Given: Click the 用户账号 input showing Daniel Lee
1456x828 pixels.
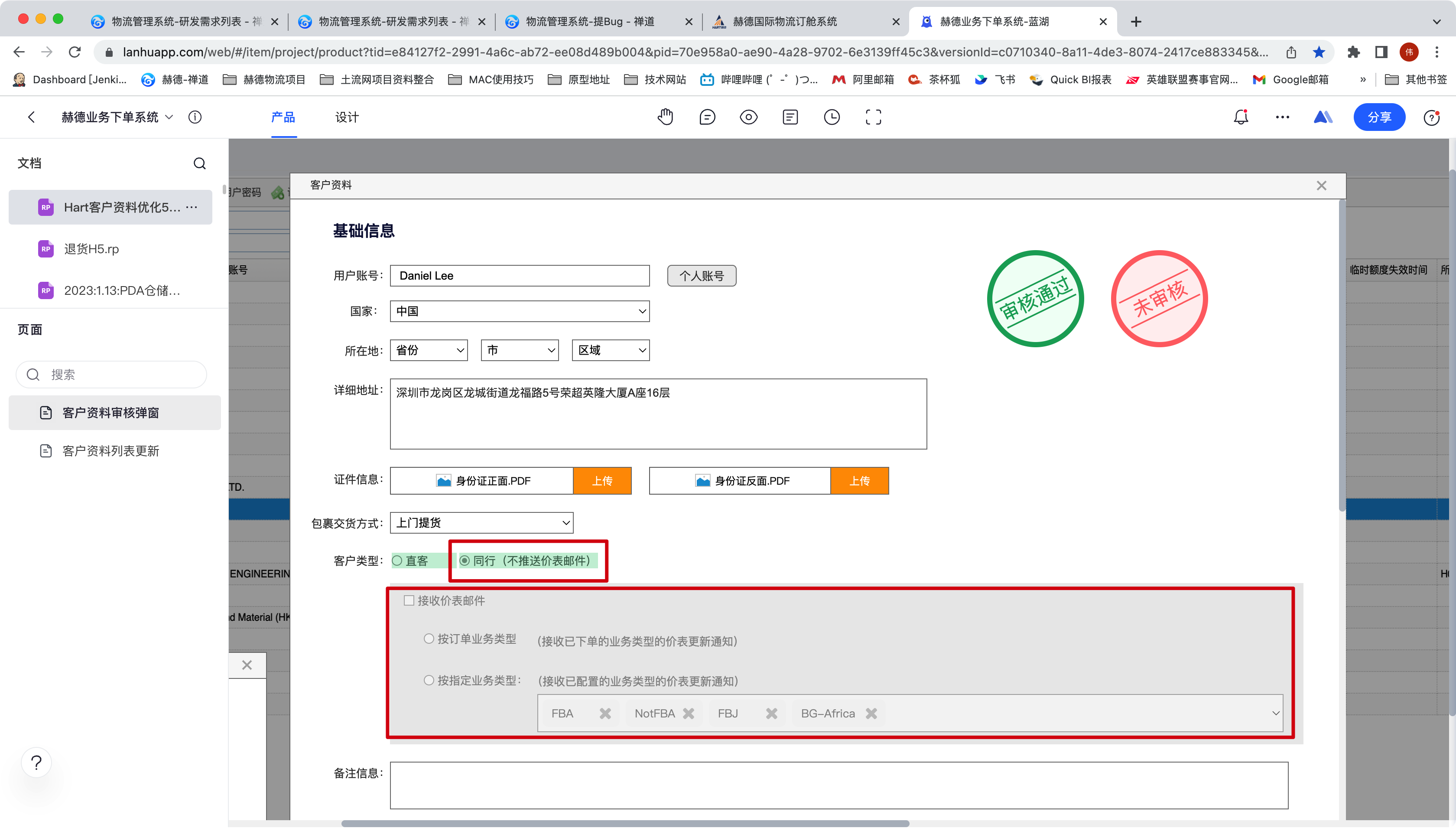Looking at the screenshot, I should [x=519, y=275].
